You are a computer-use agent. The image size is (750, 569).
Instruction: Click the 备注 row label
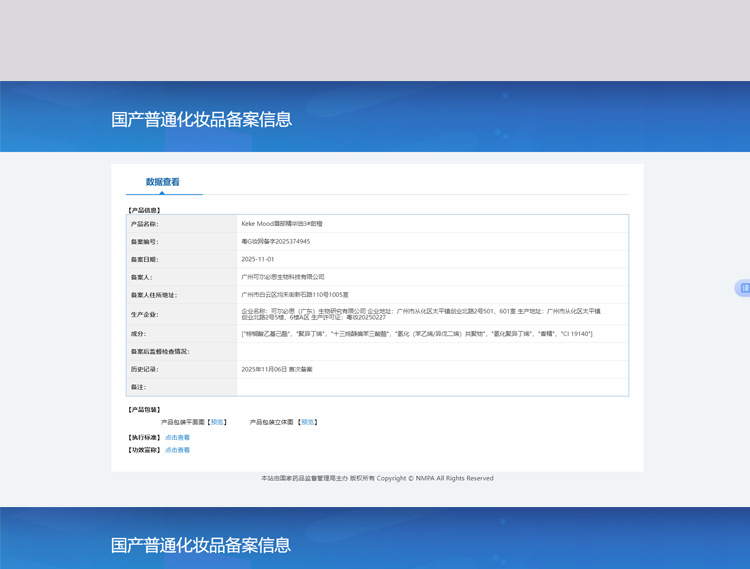pos(138,387)
